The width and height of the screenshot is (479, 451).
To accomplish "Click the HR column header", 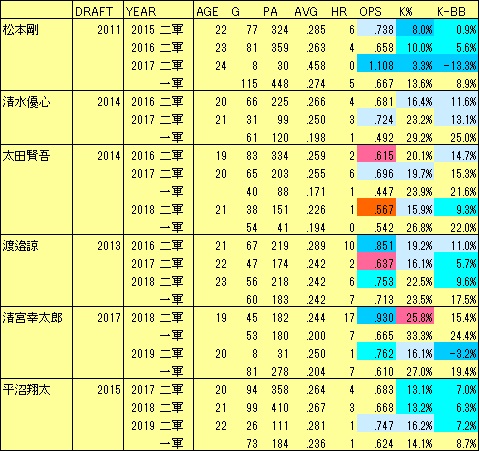I will tap(339, 12).
